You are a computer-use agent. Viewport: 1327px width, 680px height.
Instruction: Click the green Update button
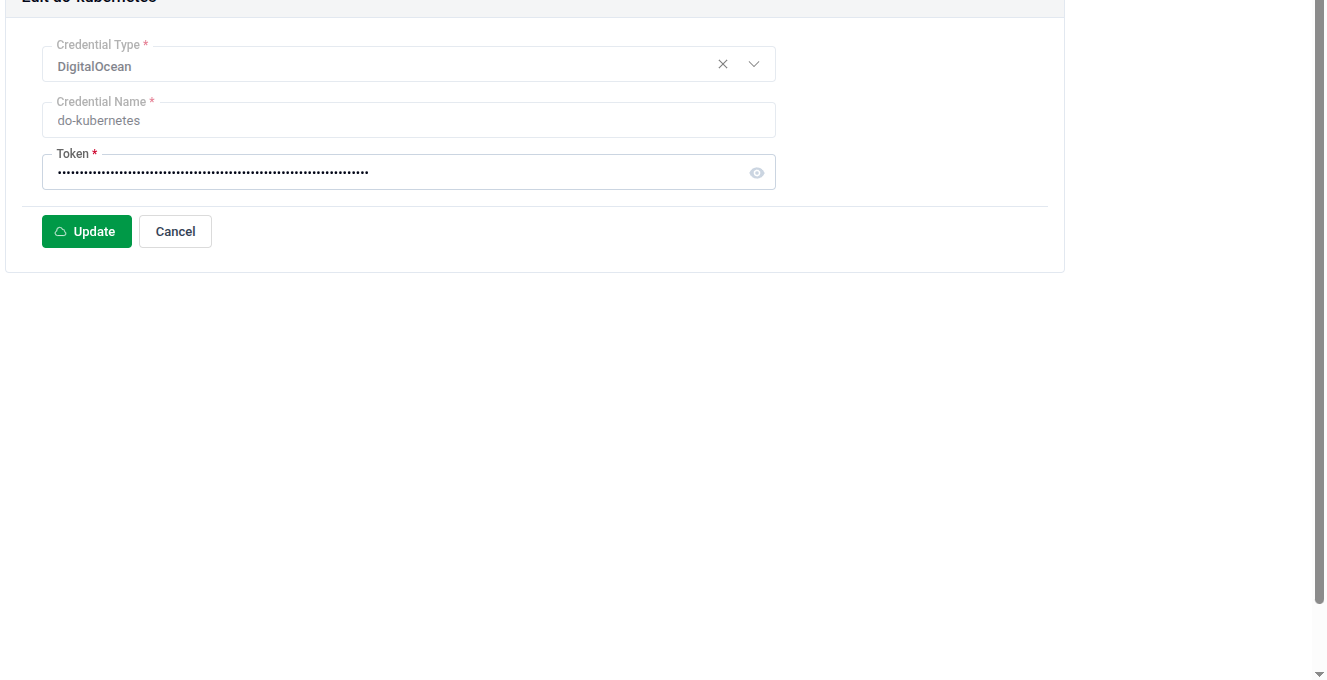click(x=87, y=231)
